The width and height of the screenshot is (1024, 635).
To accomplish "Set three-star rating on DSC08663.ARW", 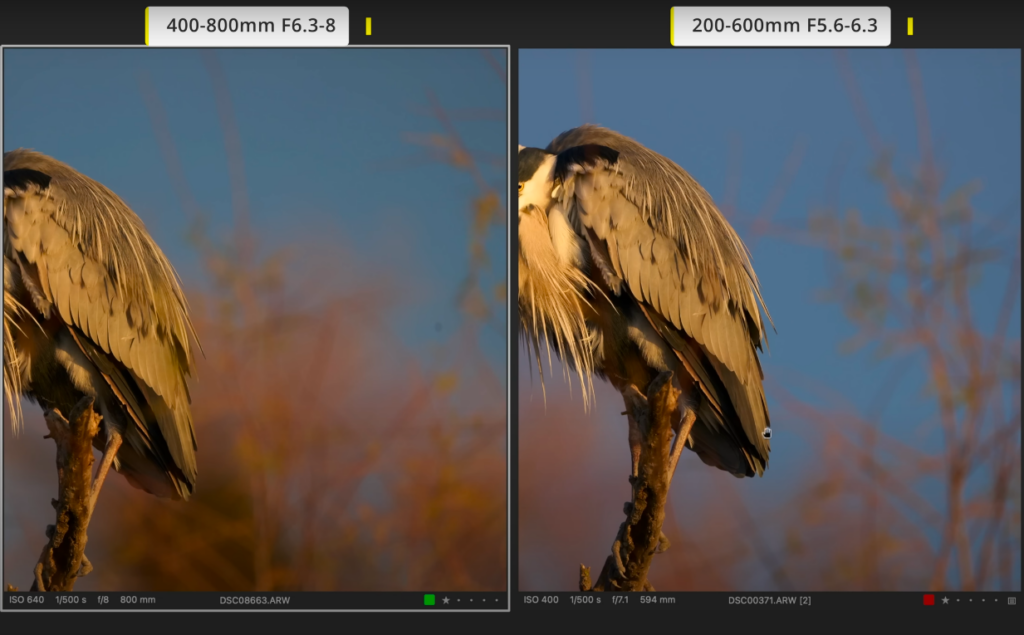I will point(472,600).
